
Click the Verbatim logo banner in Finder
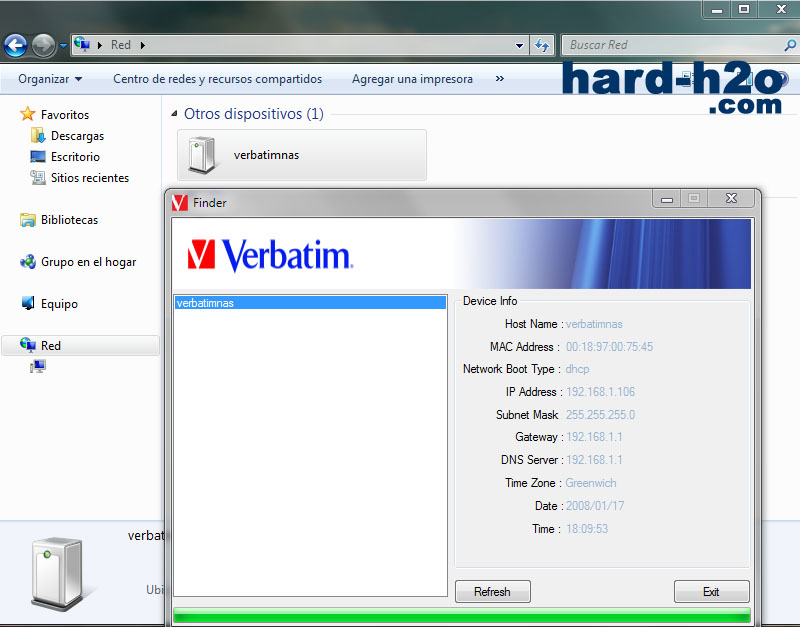[270, 255]
